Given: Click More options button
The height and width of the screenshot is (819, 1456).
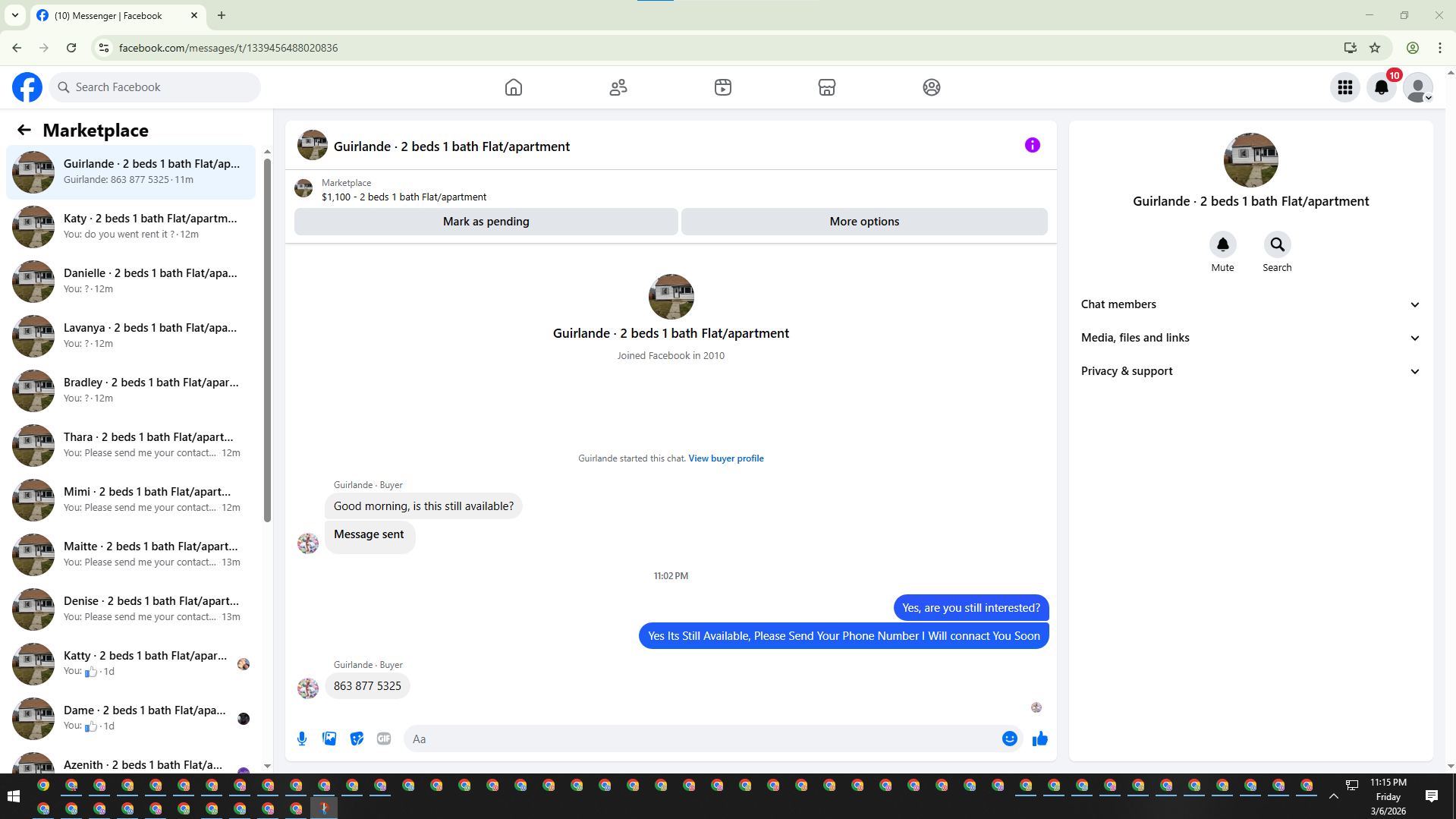Looking at the screenshot, I should click(864, 222).
